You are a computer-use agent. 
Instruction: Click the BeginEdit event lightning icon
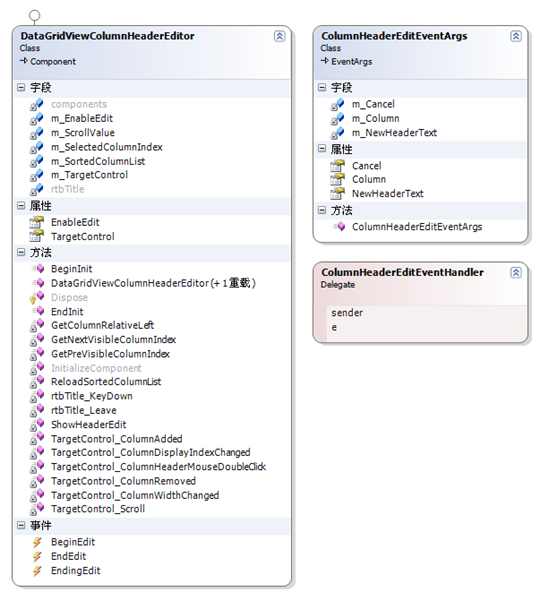click(x=37, y=542)
